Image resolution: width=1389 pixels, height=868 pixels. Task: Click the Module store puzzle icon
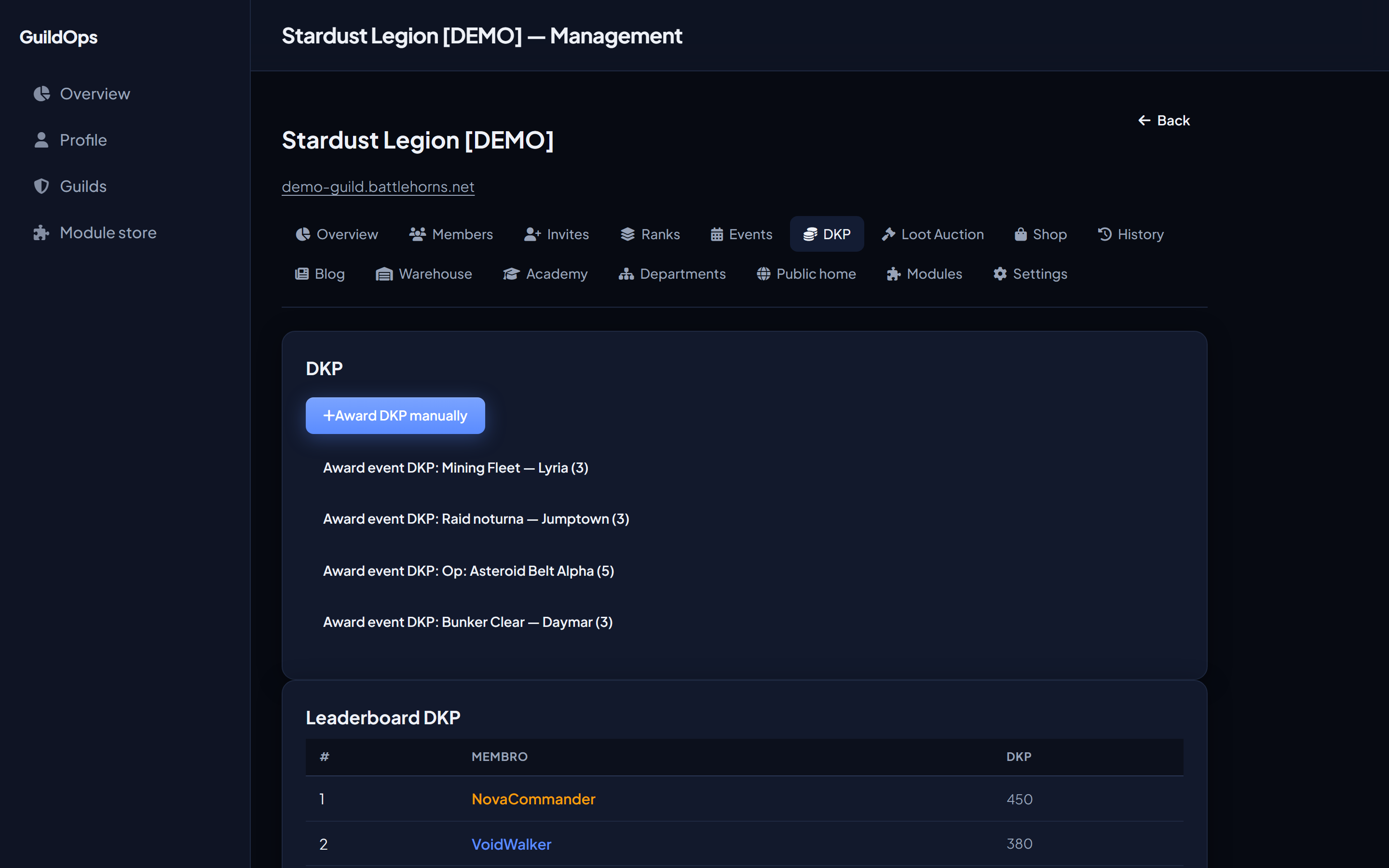tap(41, 232)
